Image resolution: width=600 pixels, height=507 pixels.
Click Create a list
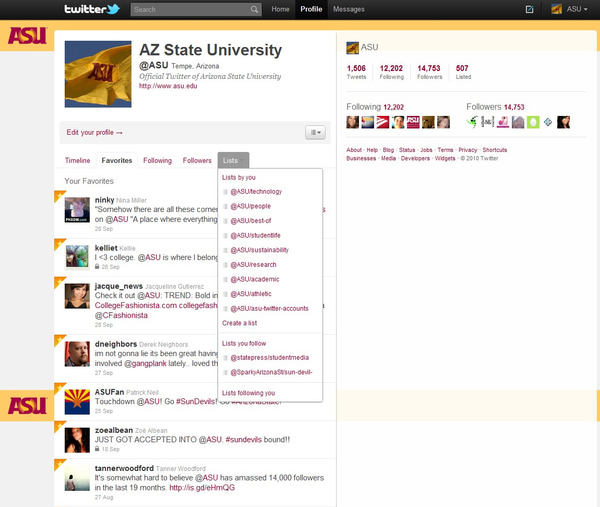[240, 323]
